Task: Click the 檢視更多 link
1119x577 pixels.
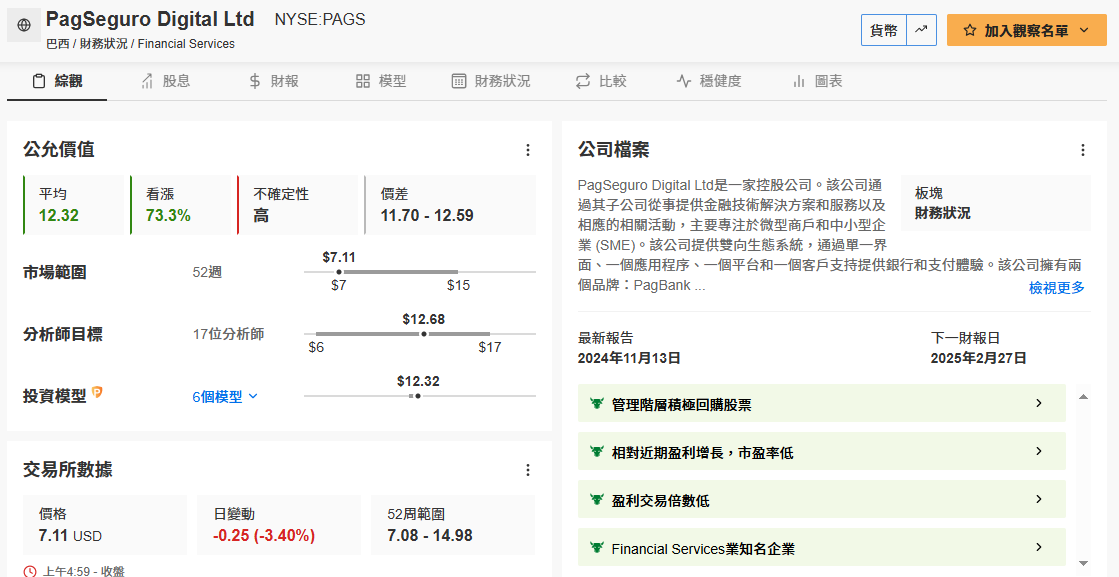Action: point(1056,287)
